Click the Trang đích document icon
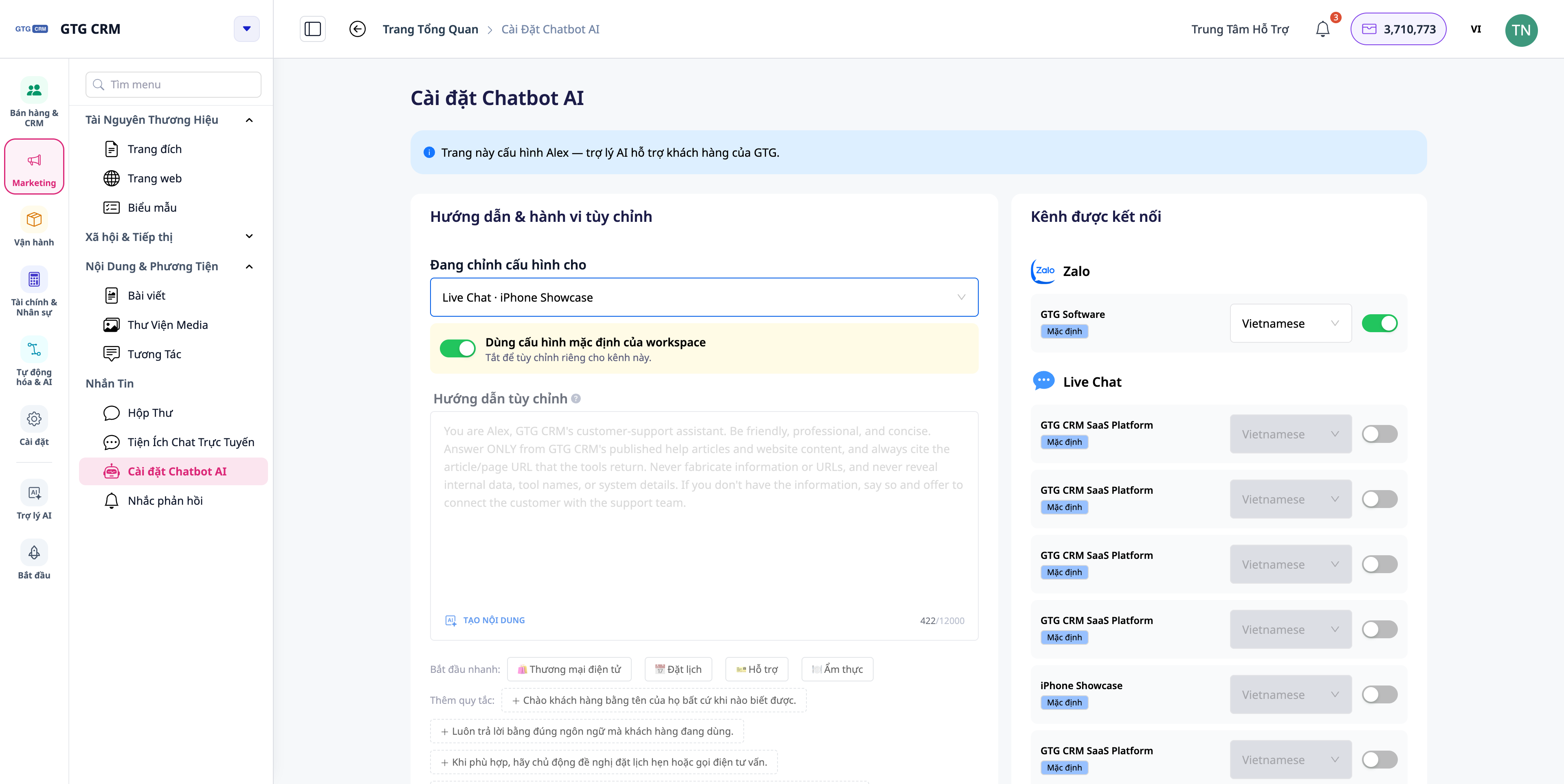The image size is (1564, 784). click(x=111, y=149)
